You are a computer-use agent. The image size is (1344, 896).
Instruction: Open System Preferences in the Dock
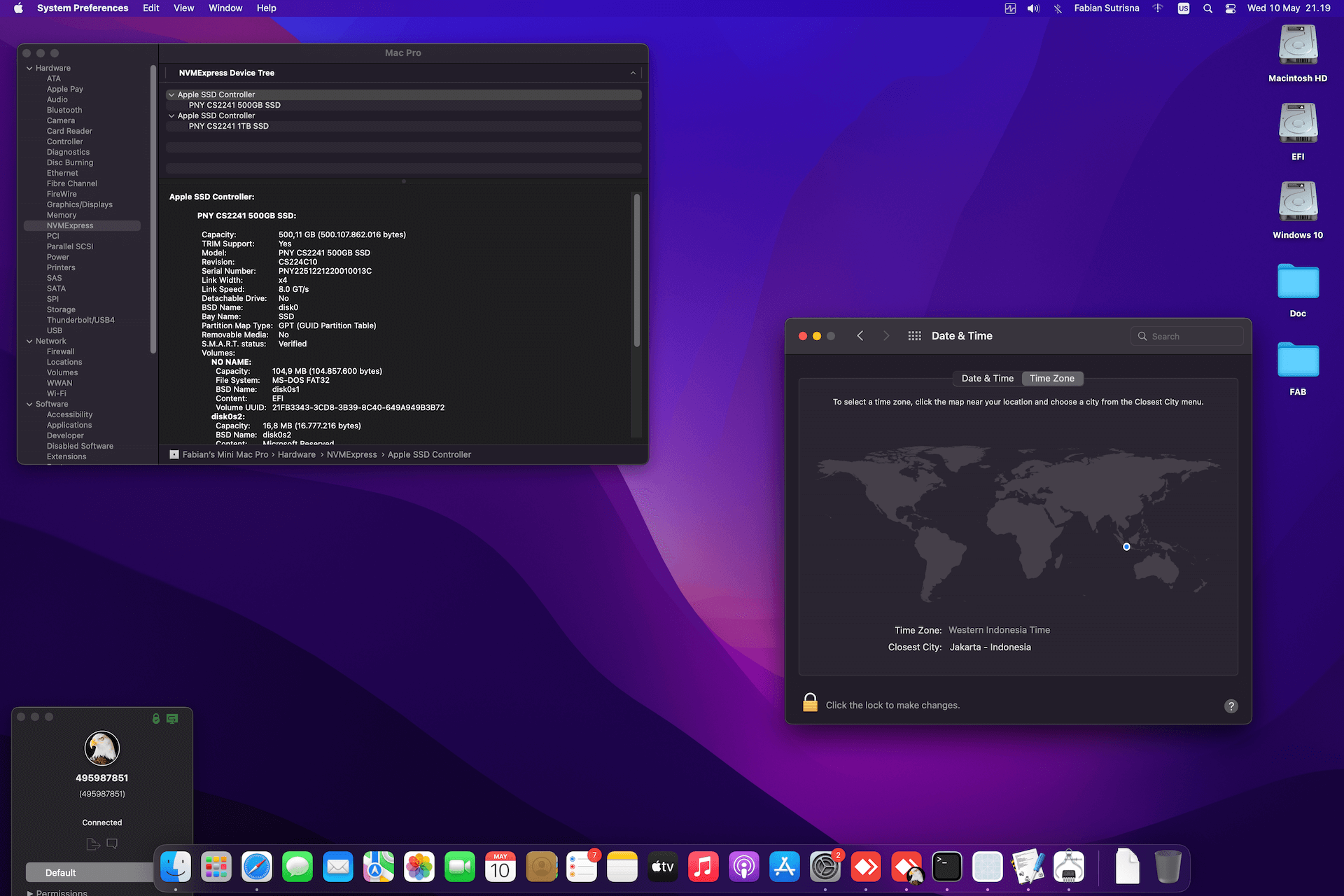tap(825, 868)
